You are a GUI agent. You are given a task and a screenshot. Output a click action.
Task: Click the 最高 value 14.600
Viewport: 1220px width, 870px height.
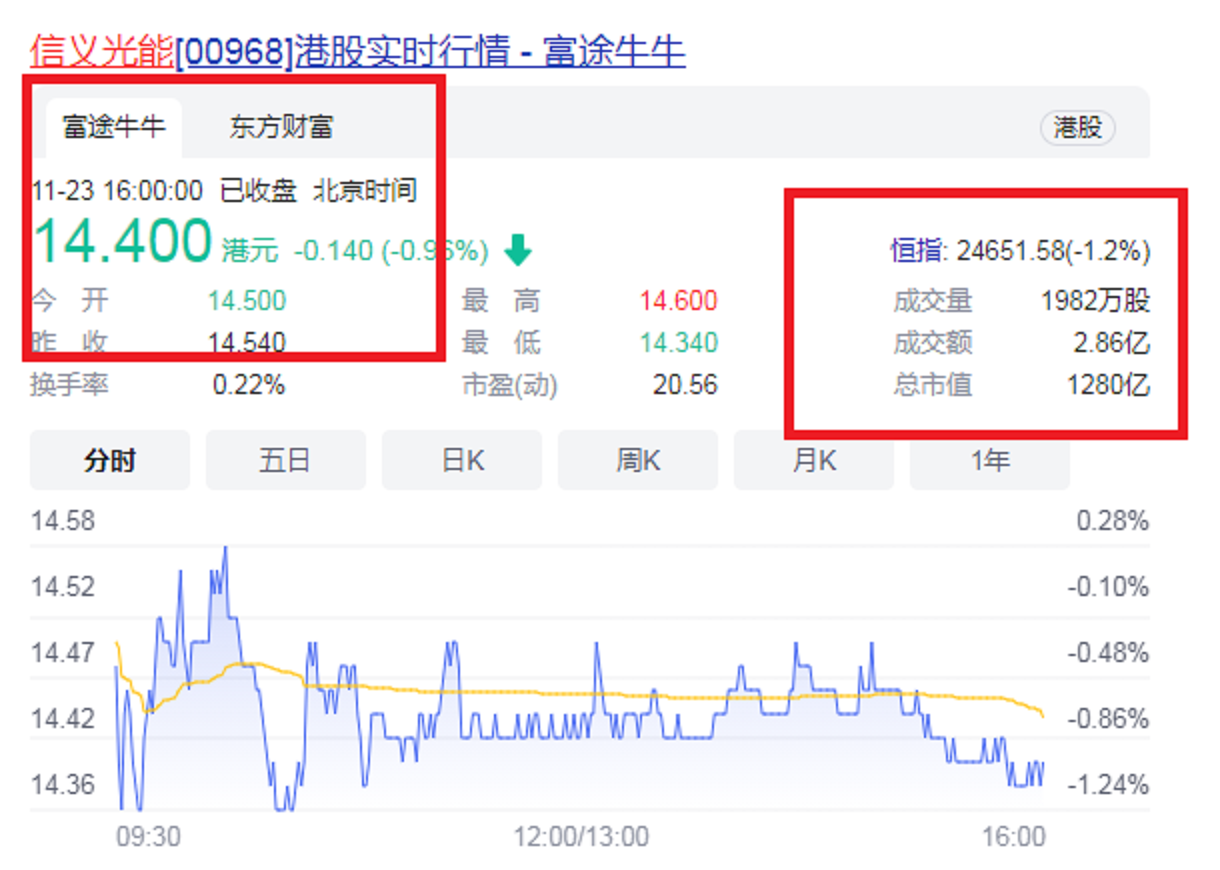(x=679, y=300)
